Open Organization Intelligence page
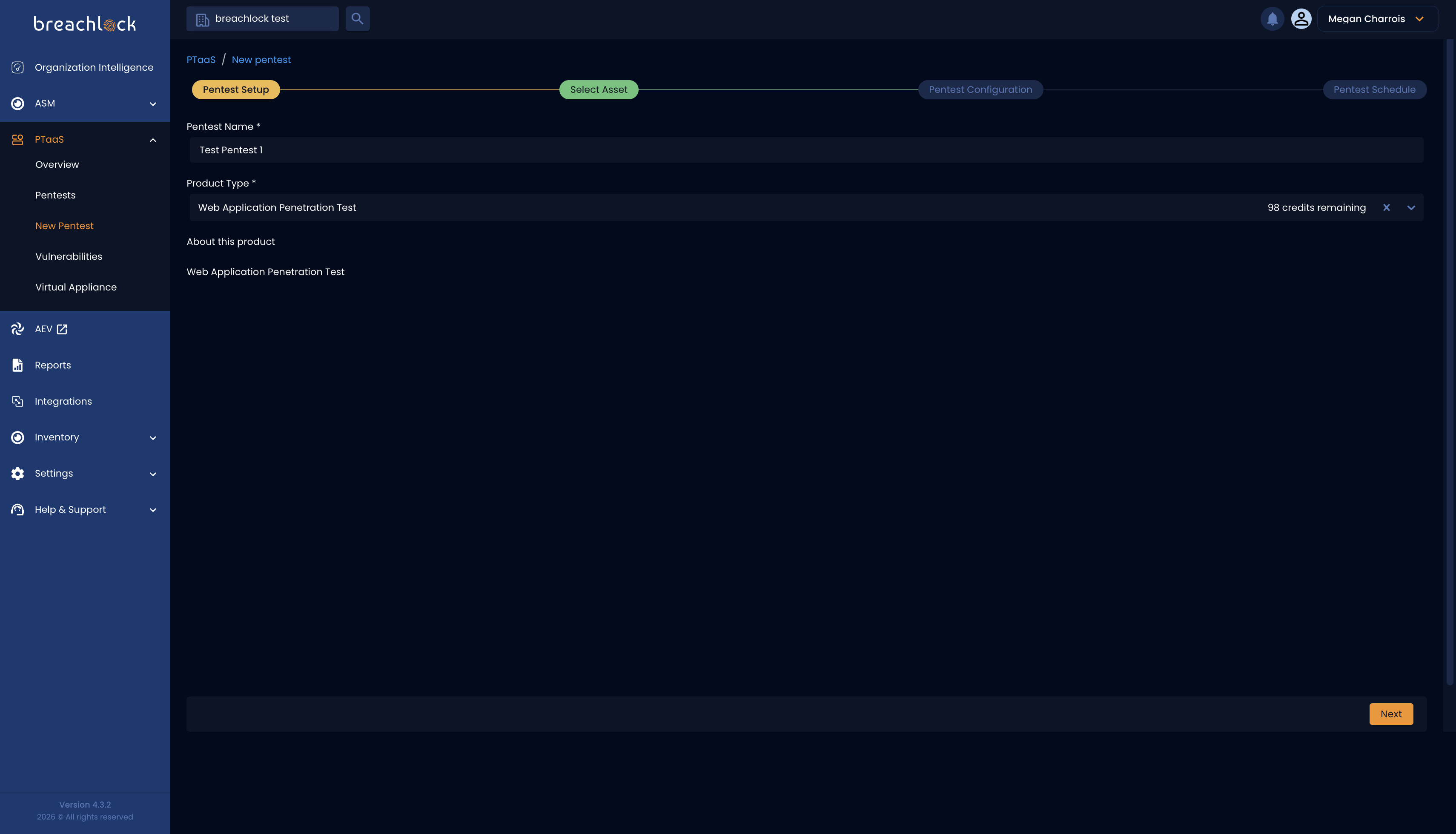Viewport: 1456px width, 834px height. 94,68
